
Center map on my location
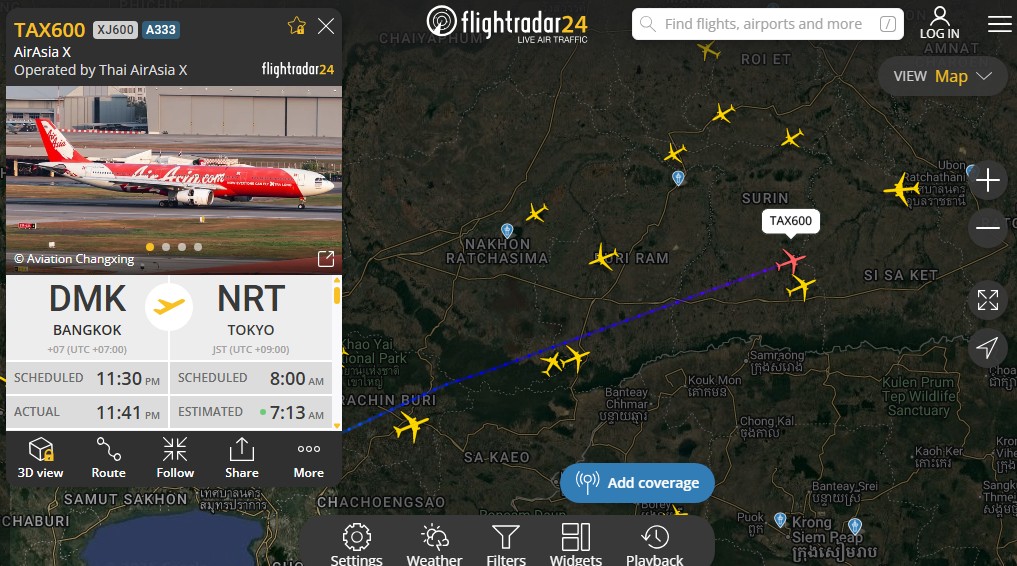987,348
